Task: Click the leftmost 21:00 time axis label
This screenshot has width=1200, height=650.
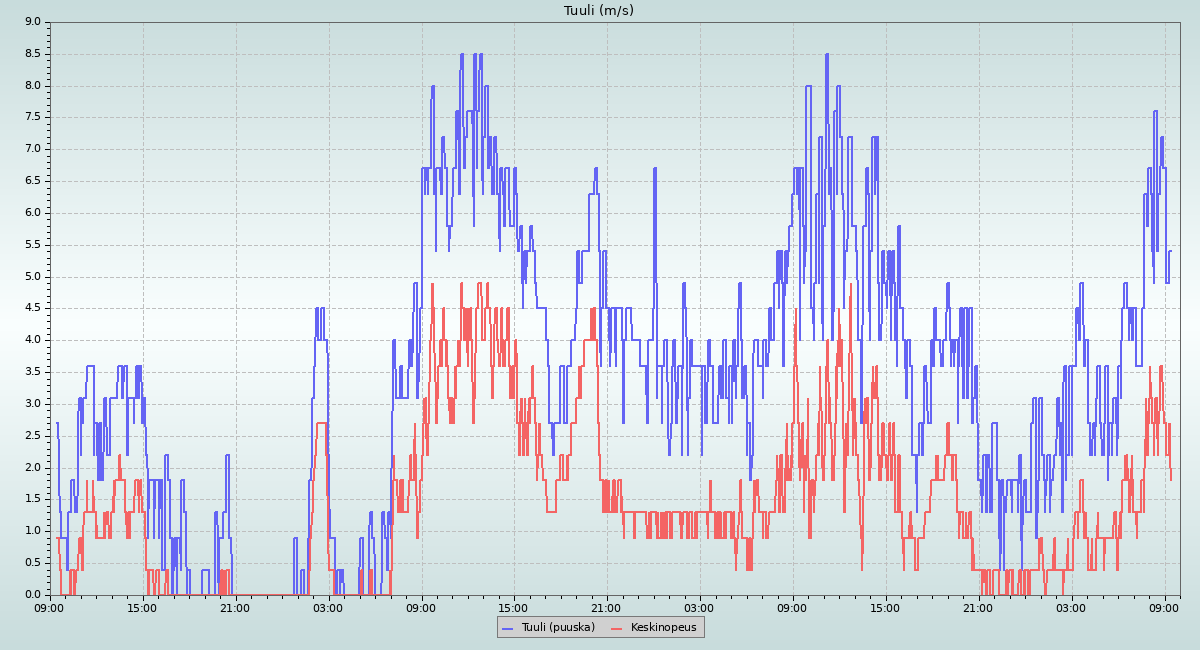Action: 235,607
